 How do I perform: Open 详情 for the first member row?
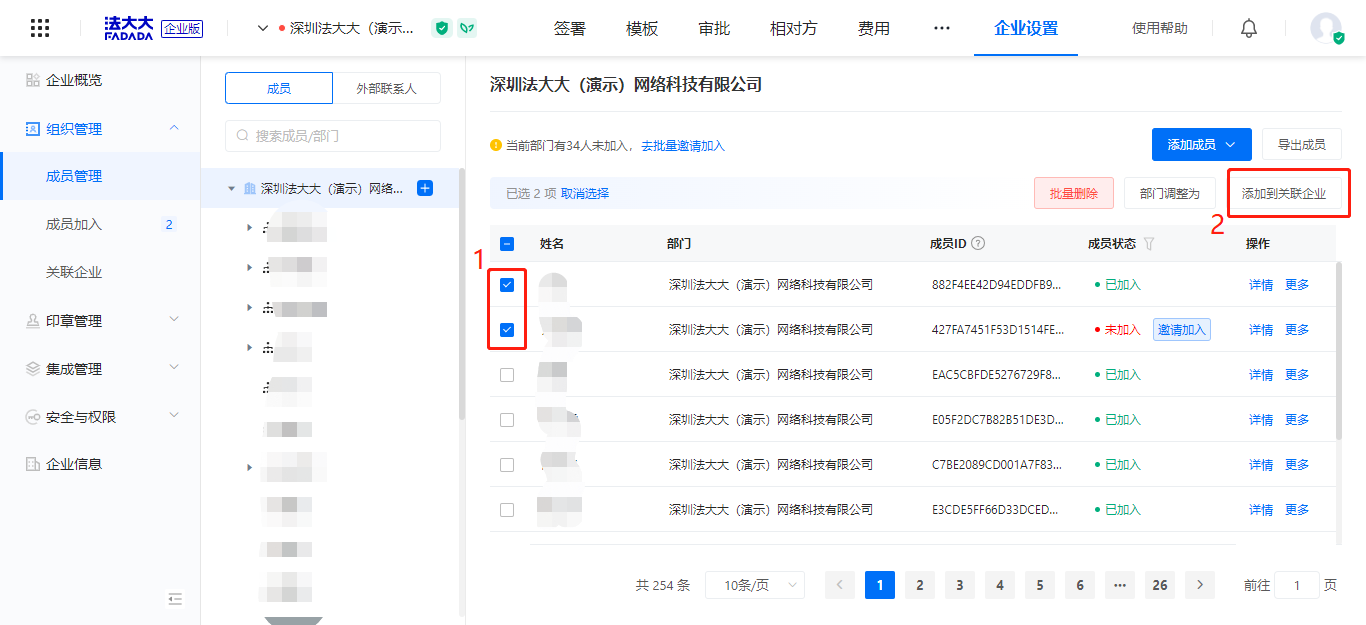tap(1261, 285)
